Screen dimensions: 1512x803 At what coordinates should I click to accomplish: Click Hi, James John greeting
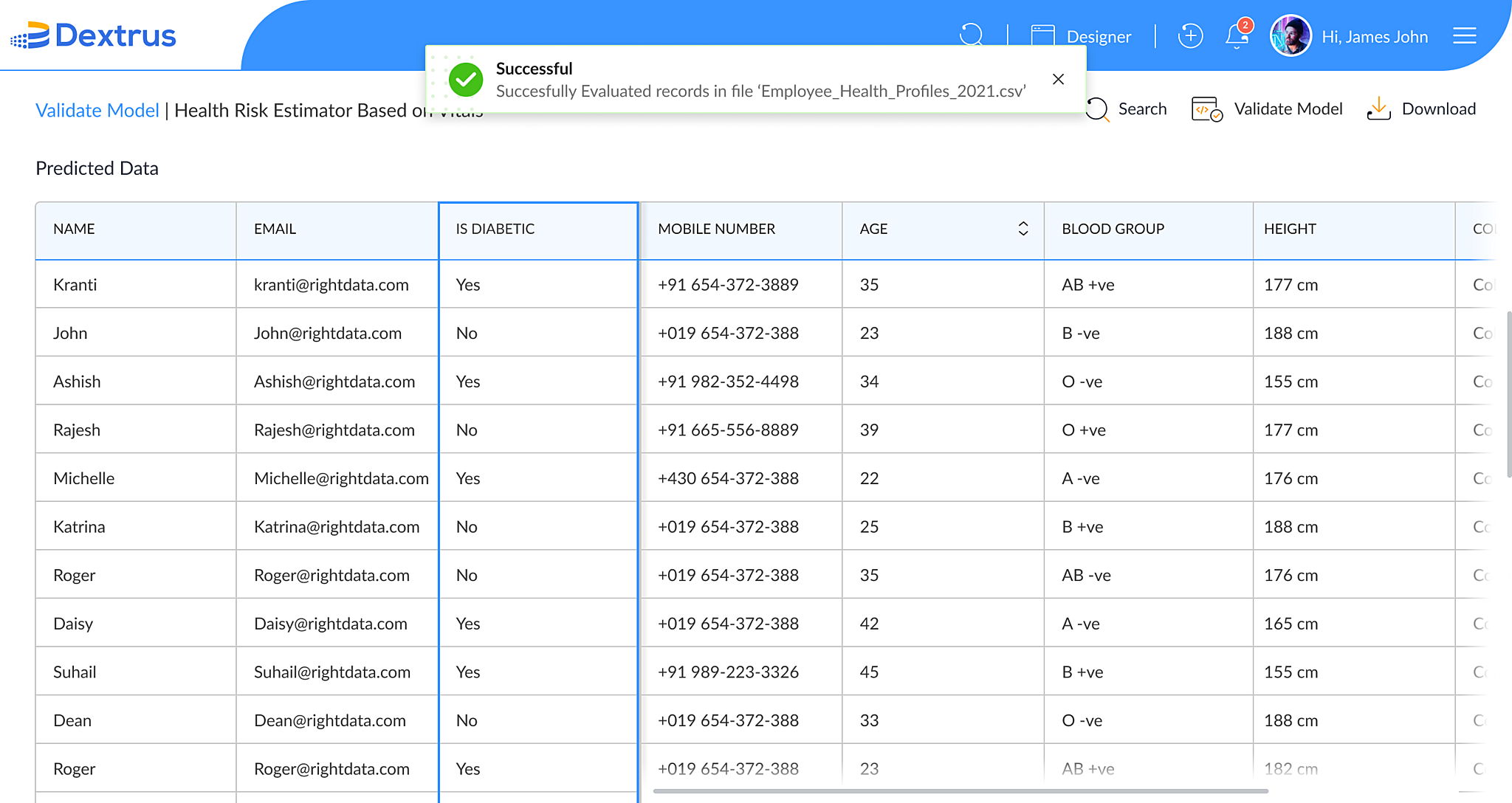tap(1375, 36)
